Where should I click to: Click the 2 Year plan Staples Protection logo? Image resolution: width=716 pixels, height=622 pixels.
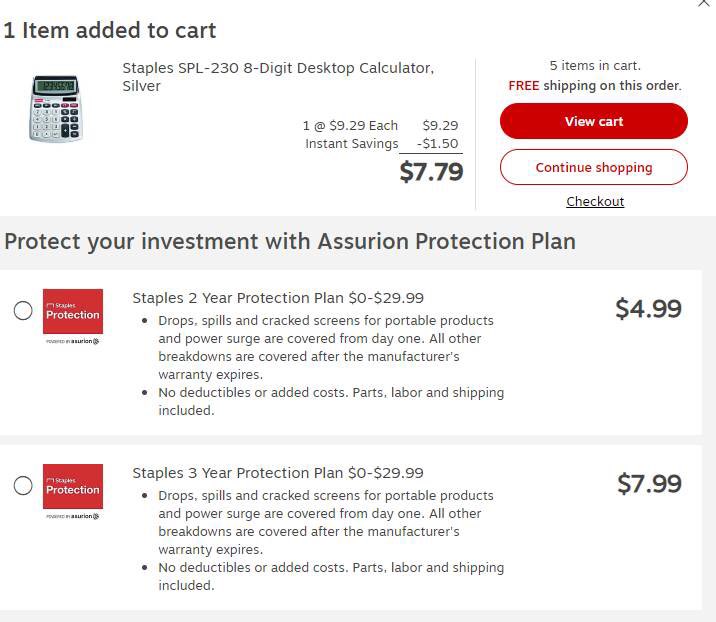(73, 311)
